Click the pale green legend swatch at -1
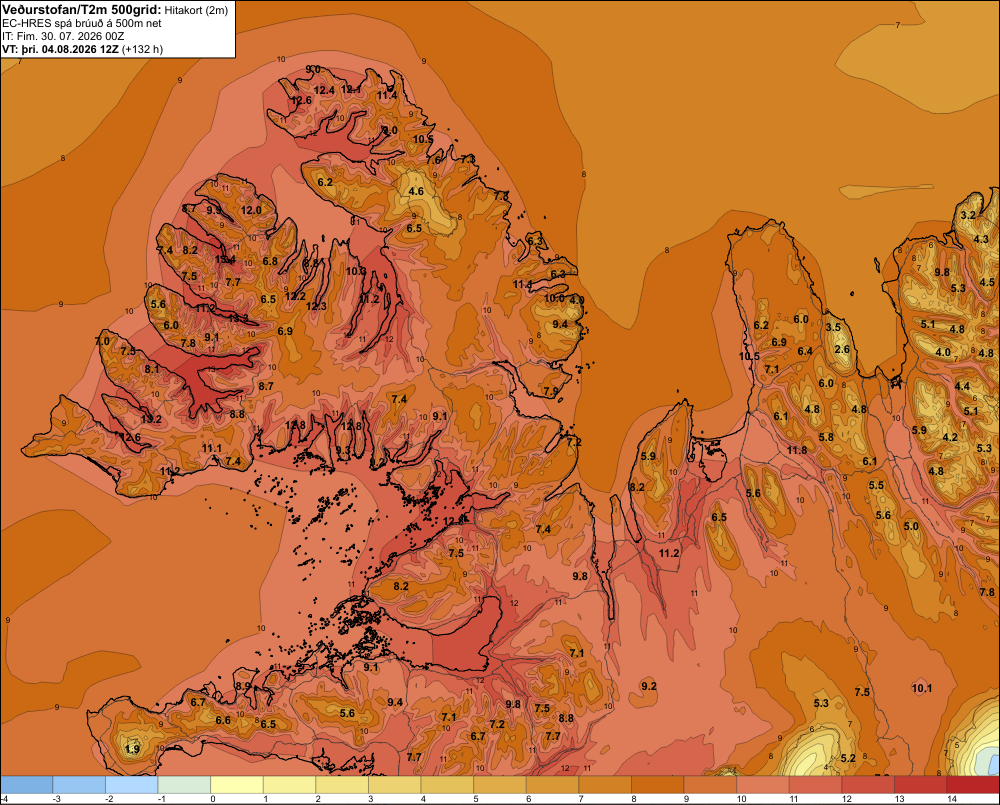 point(184,785)
